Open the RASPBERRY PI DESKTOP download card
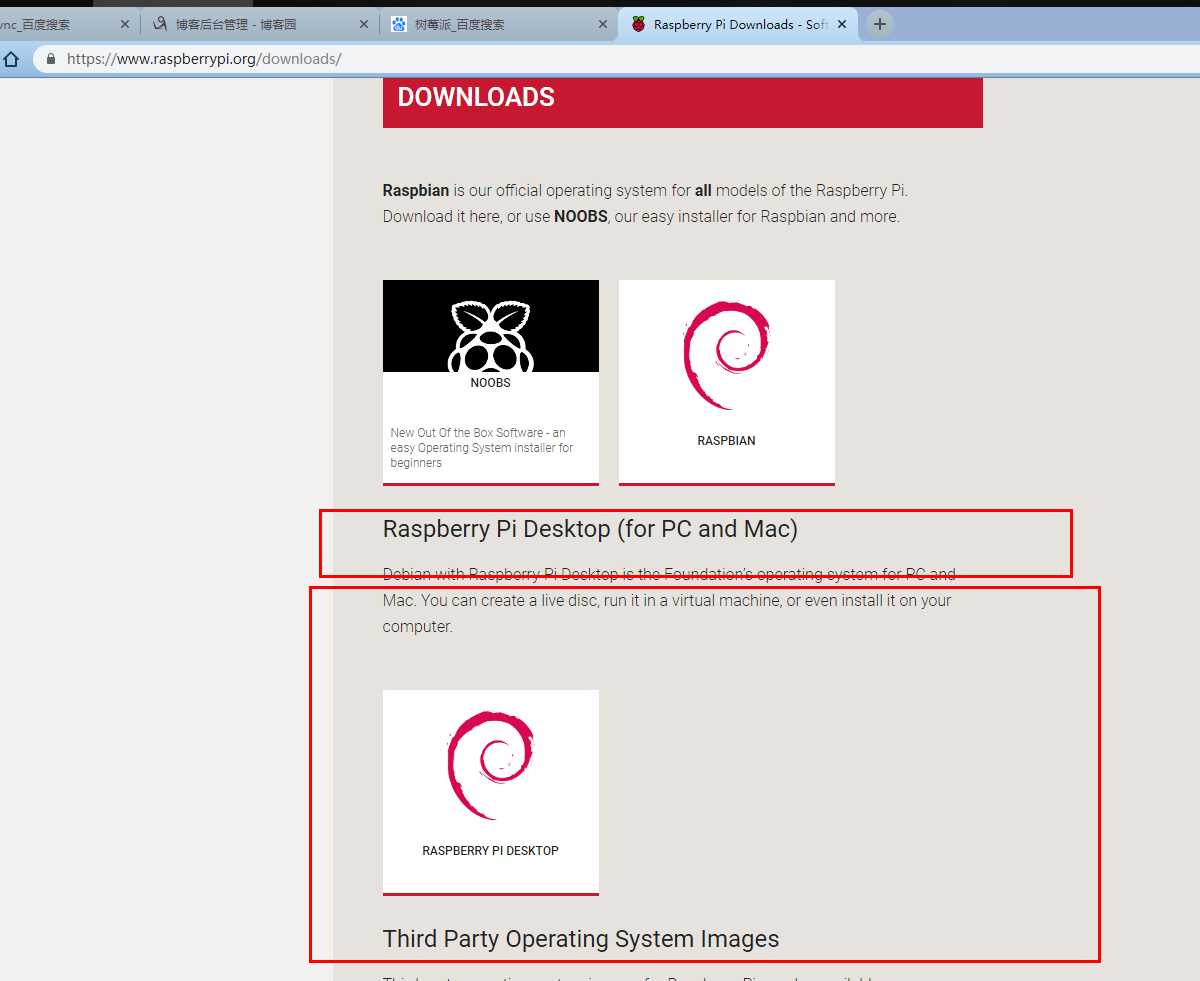The height and width of the screenshot is (981, 1200). [x=491, y=792]
